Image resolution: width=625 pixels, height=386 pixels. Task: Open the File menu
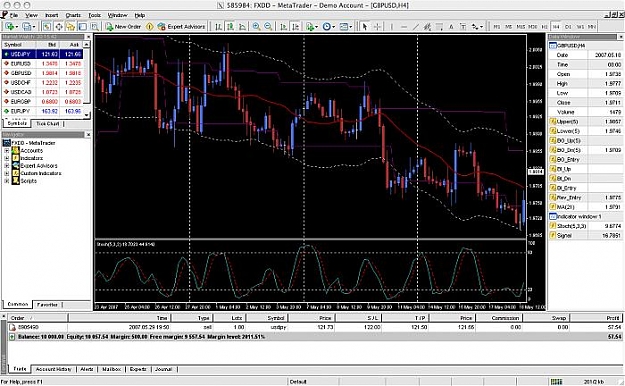14,15
